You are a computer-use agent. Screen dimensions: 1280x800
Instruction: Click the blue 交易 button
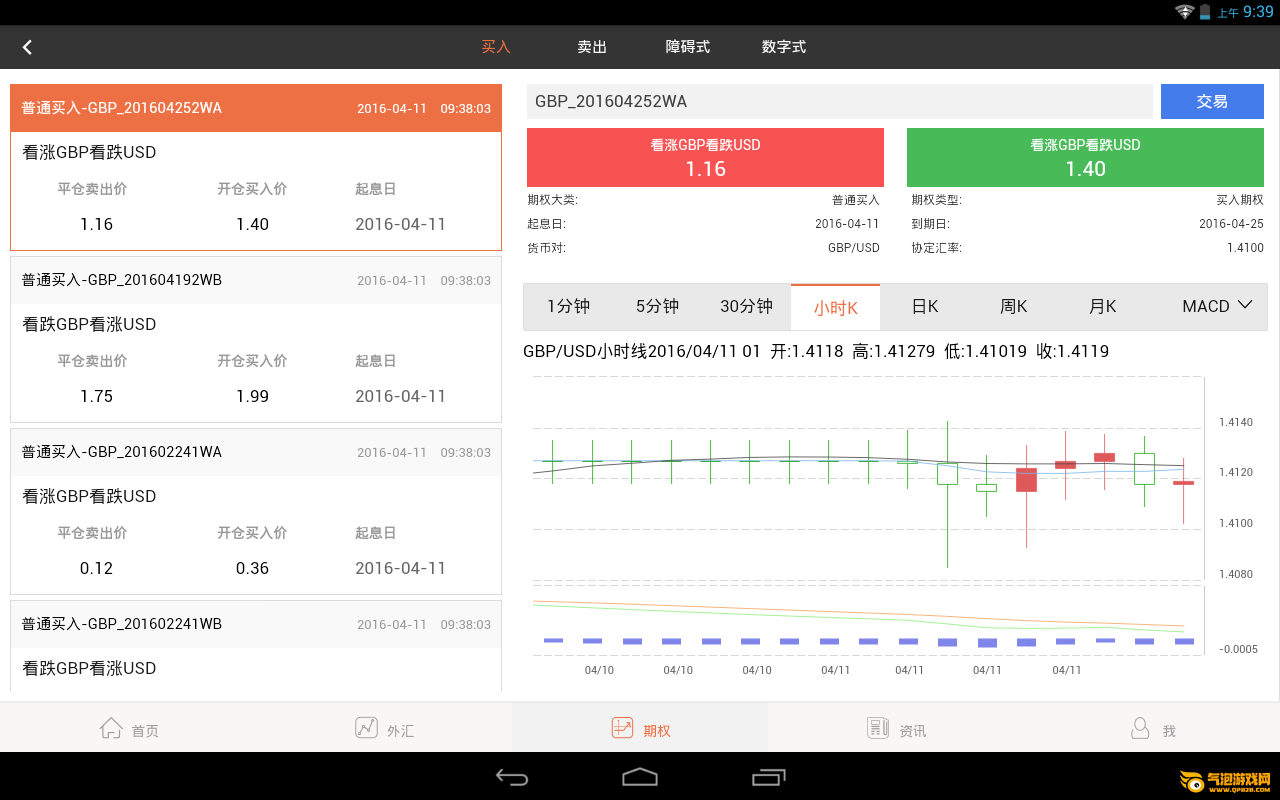click(1212, 101)
